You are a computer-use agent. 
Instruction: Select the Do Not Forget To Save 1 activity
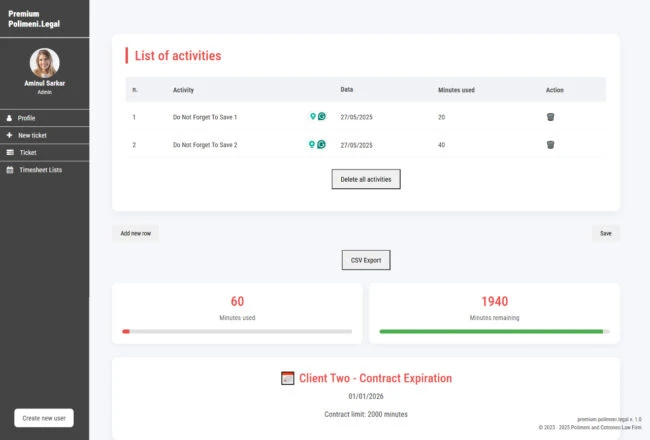205,117
